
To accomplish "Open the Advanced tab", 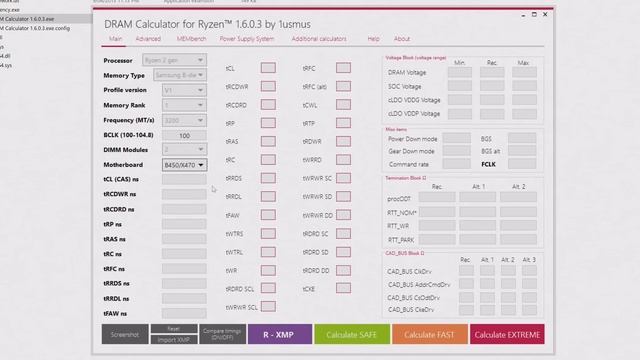I will 148,39.
